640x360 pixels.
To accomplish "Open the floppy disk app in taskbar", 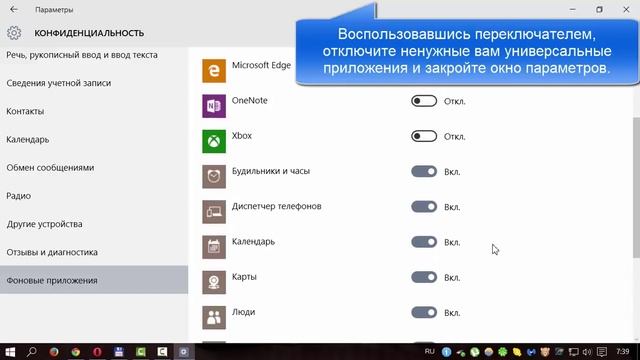I will pos(119,351).
